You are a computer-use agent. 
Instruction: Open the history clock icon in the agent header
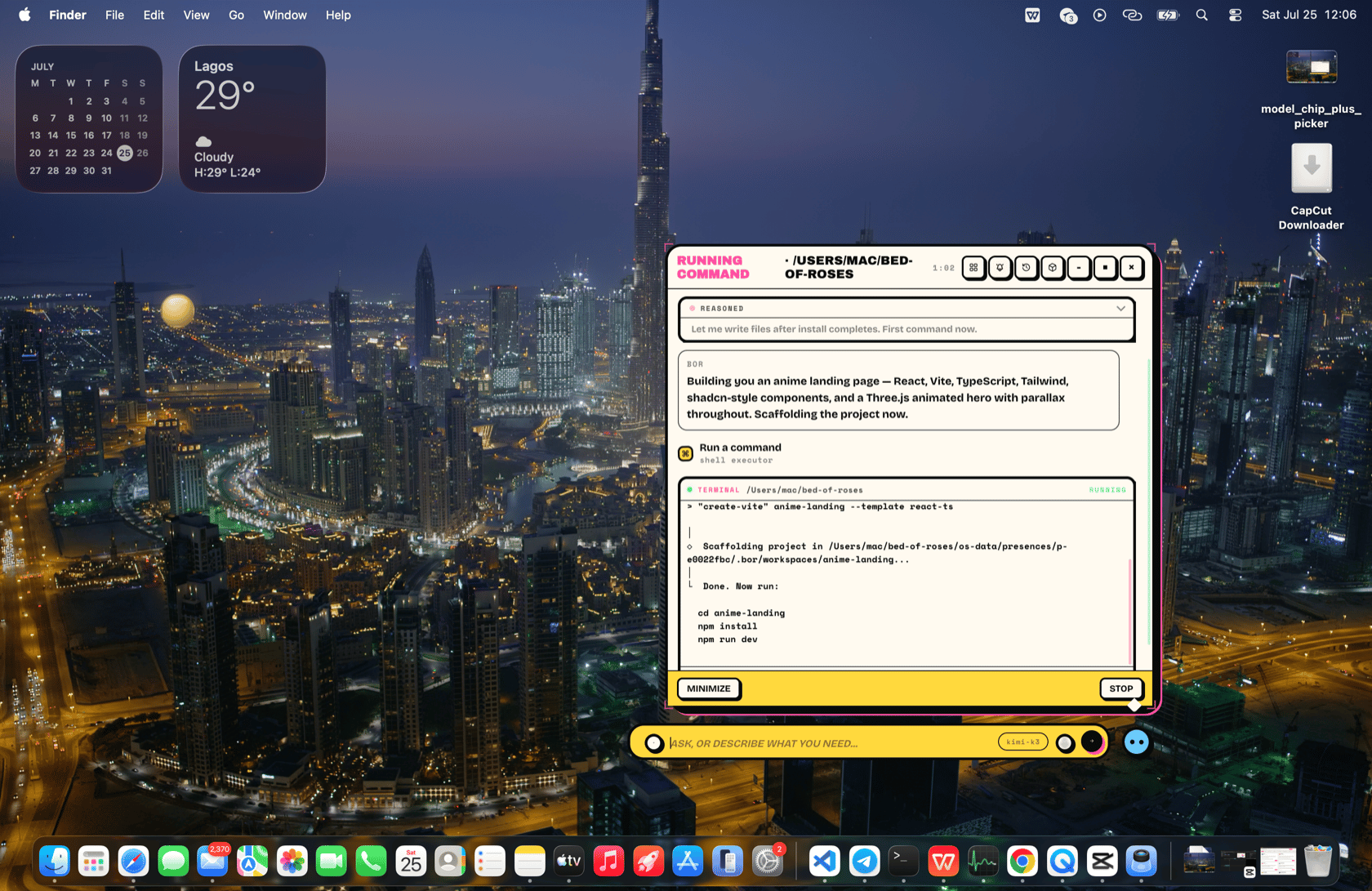pos(1027,267)
